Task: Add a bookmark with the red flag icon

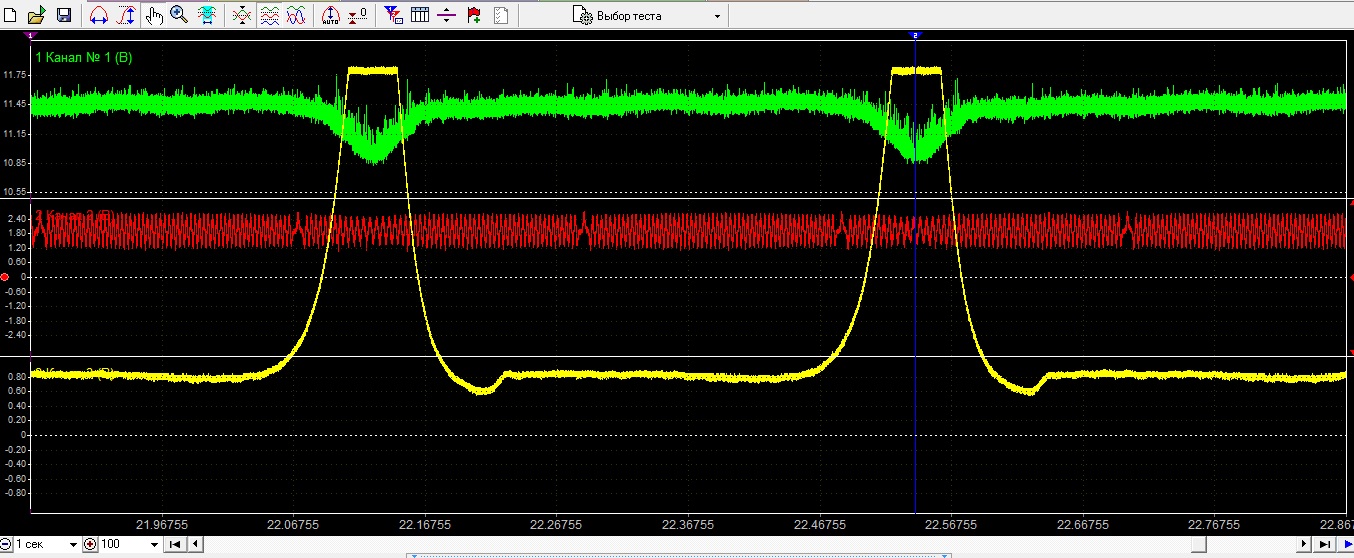Action: click(474, 15)
